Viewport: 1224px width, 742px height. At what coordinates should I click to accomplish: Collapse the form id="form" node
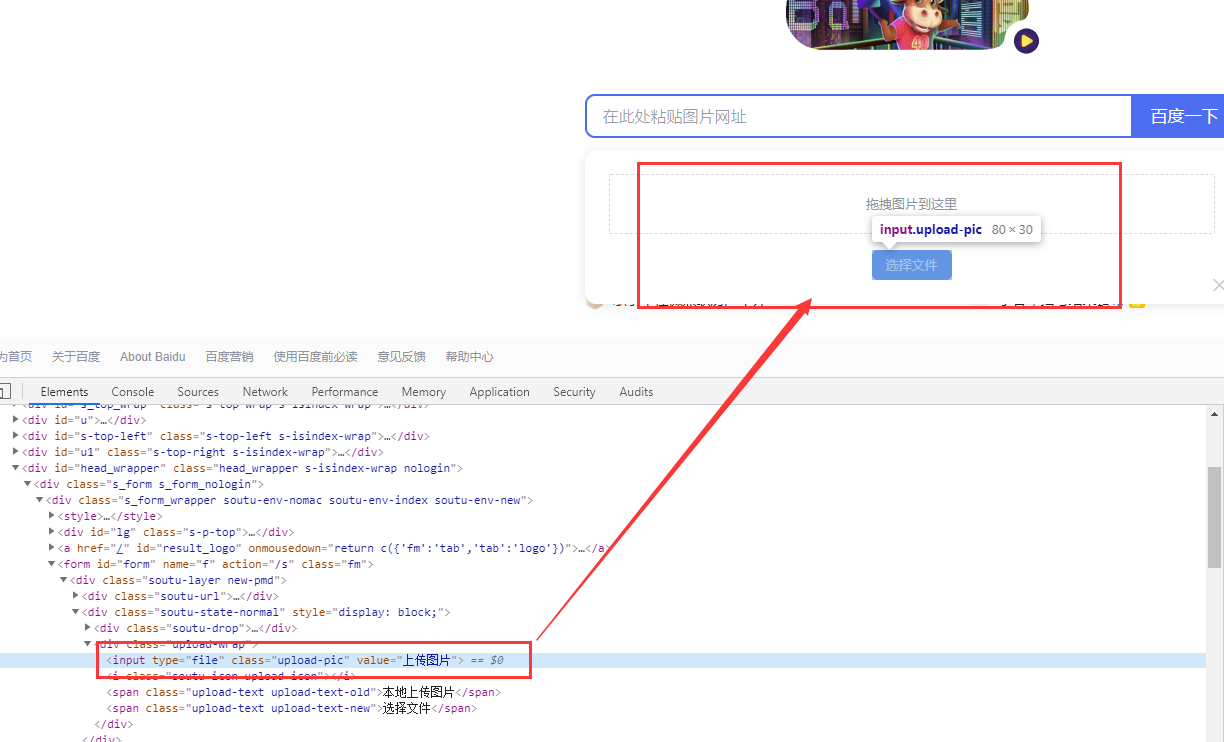tap(51, 563)
